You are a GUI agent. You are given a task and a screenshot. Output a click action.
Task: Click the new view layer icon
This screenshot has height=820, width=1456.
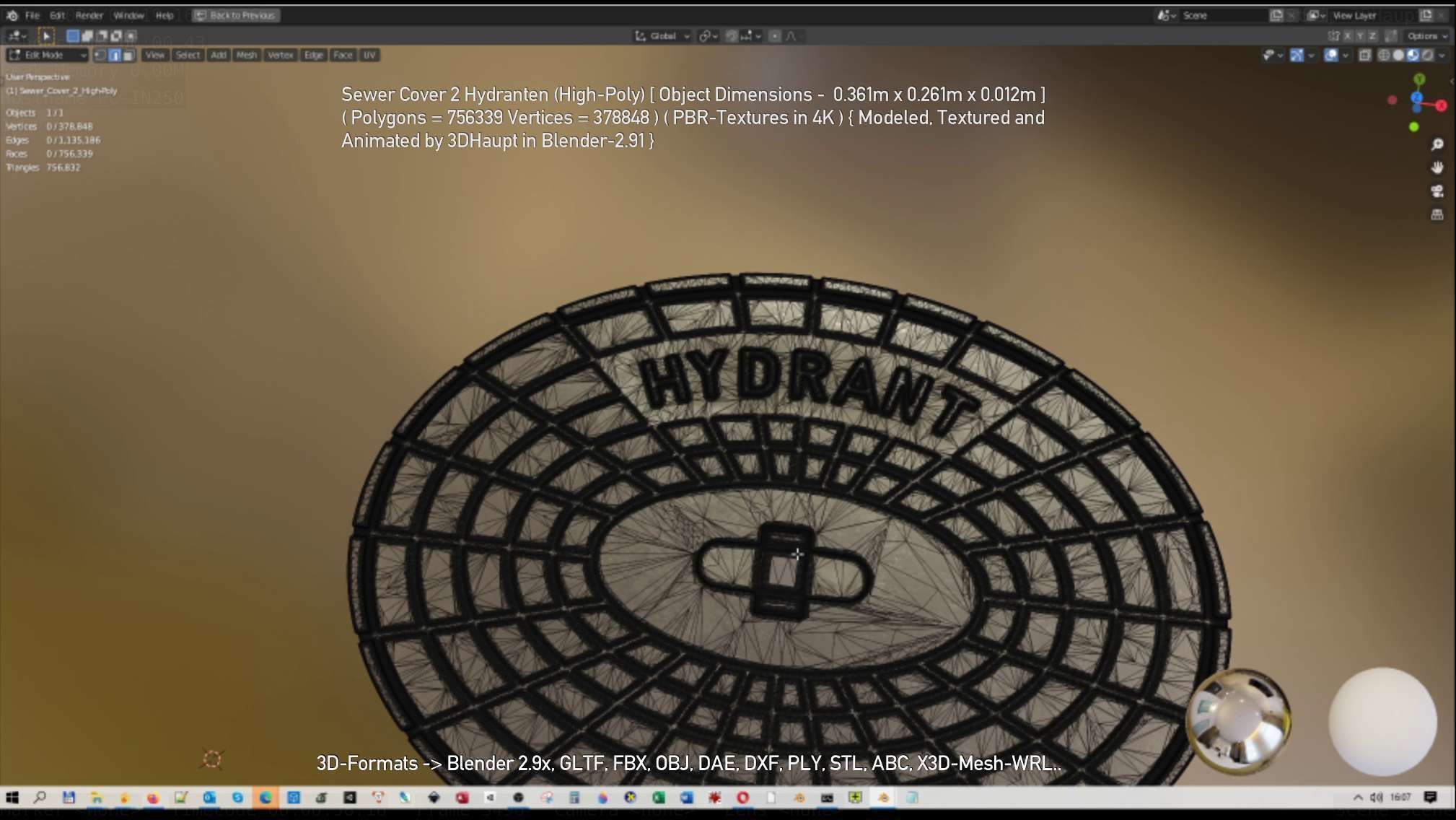click(1426, 15)
